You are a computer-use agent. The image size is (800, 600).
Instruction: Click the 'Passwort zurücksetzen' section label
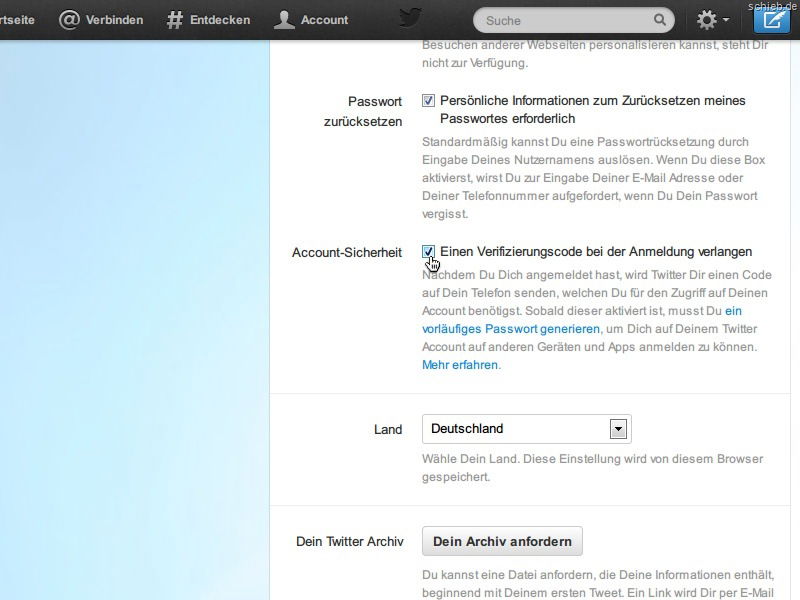[363, 111]
